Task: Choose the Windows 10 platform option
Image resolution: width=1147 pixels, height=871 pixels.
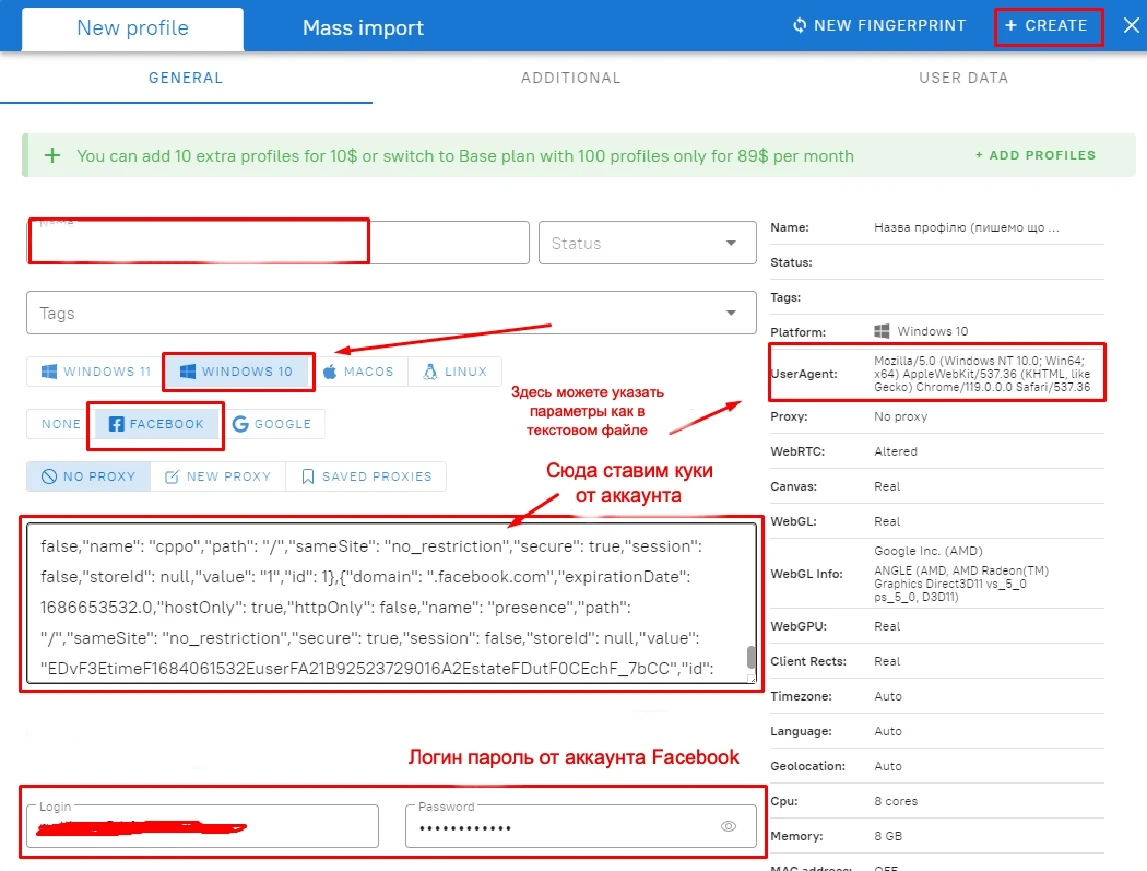Action: pos(237,372)
